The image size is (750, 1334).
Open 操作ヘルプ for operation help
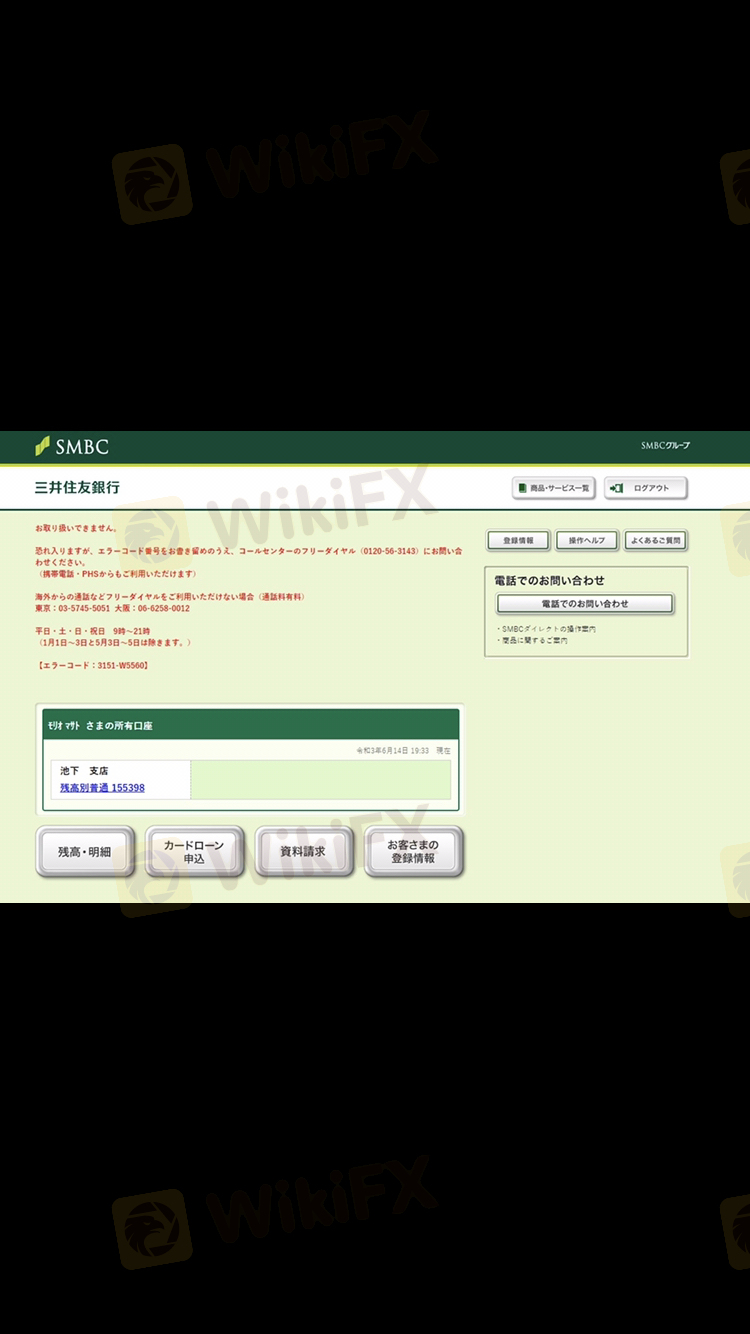(x=587, y=541)
